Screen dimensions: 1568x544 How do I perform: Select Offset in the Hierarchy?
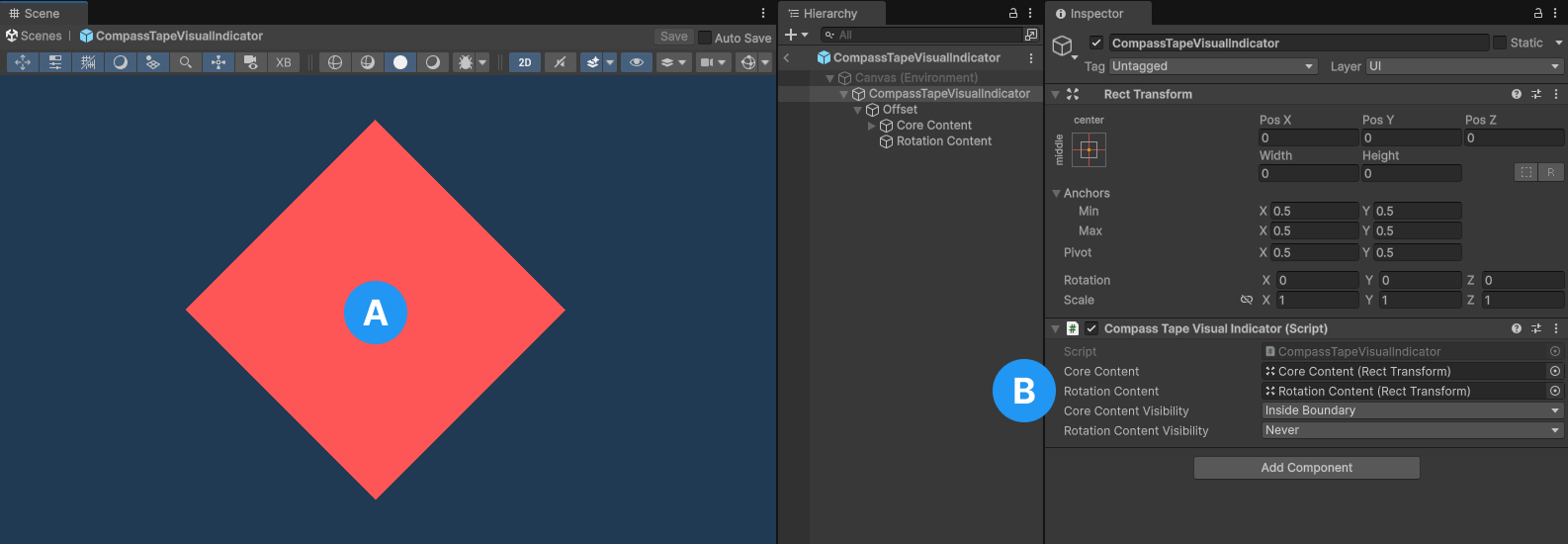900,110
